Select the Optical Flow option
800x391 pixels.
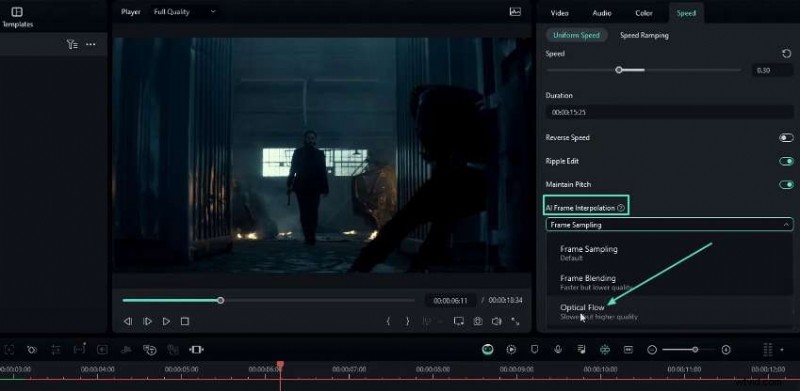click(x=669, y=311)
